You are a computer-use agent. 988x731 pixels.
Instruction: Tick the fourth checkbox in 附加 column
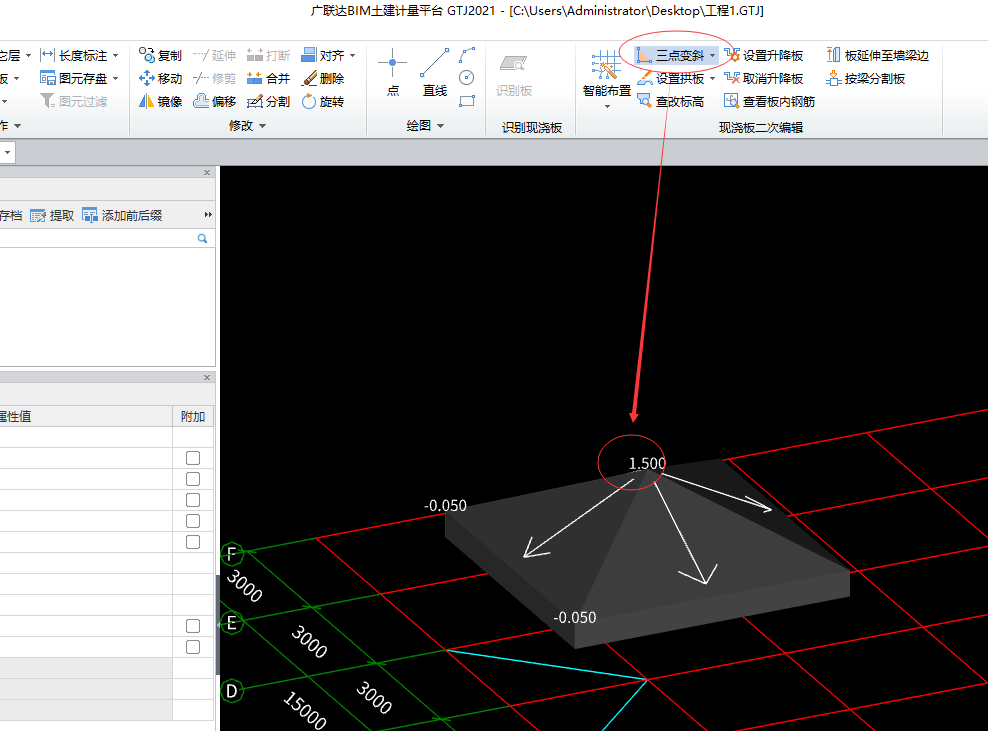pyautogui.click(x=193, y=521)
